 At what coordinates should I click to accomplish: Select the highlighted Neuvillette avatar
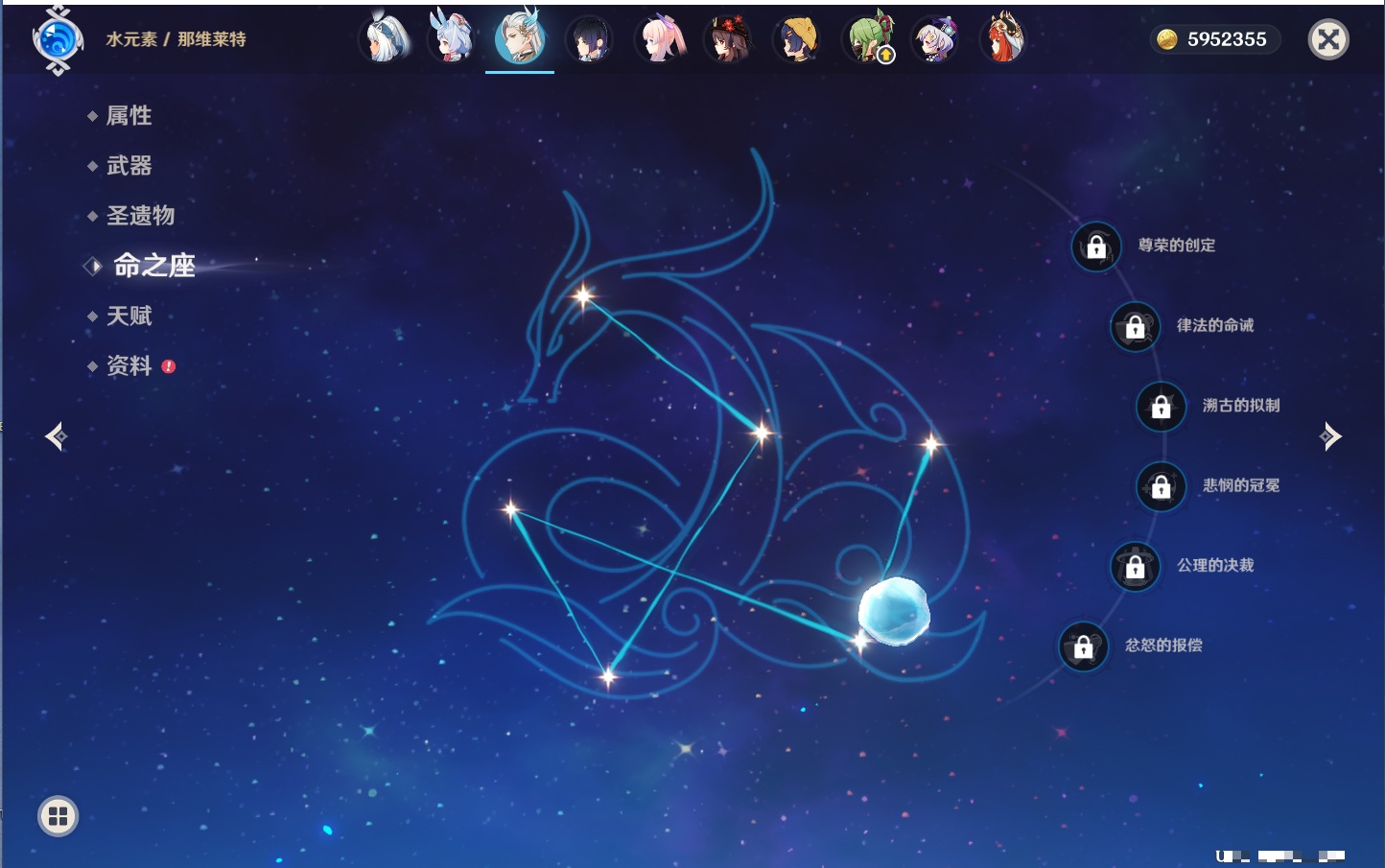click(520, 38)
